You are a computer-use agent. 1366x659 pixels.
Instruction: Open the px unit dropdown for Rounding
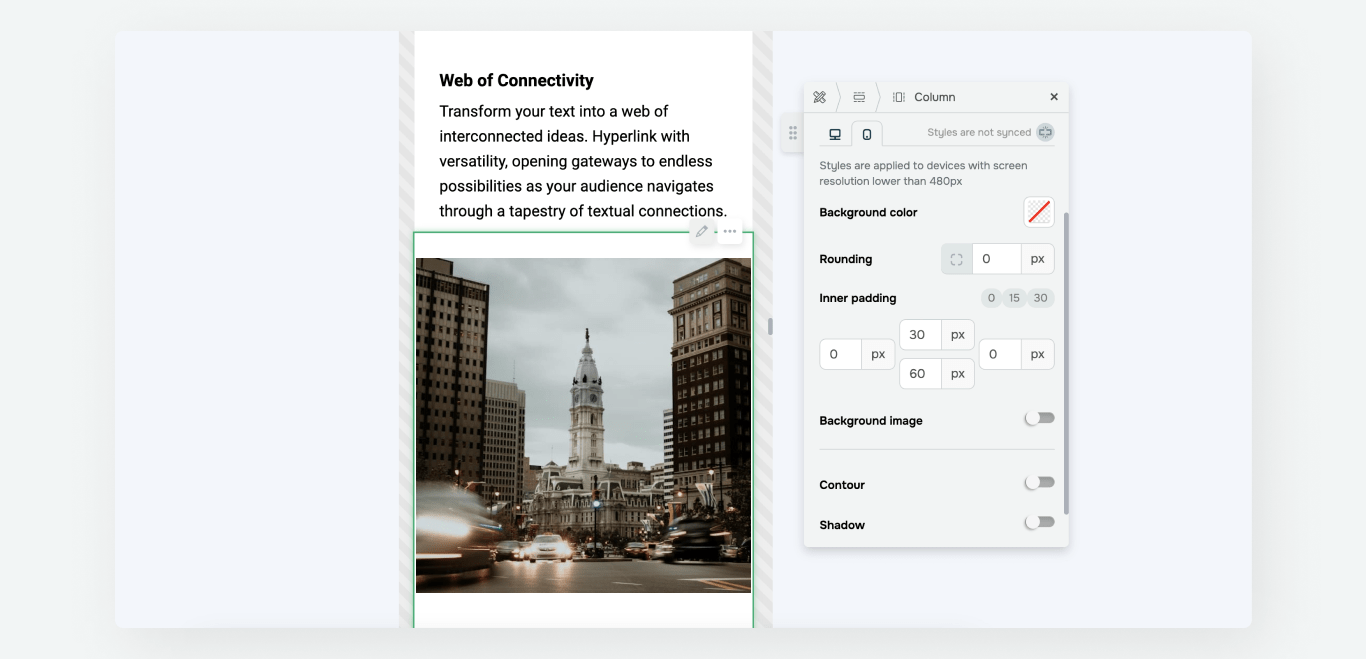(x=1037, y=259)
